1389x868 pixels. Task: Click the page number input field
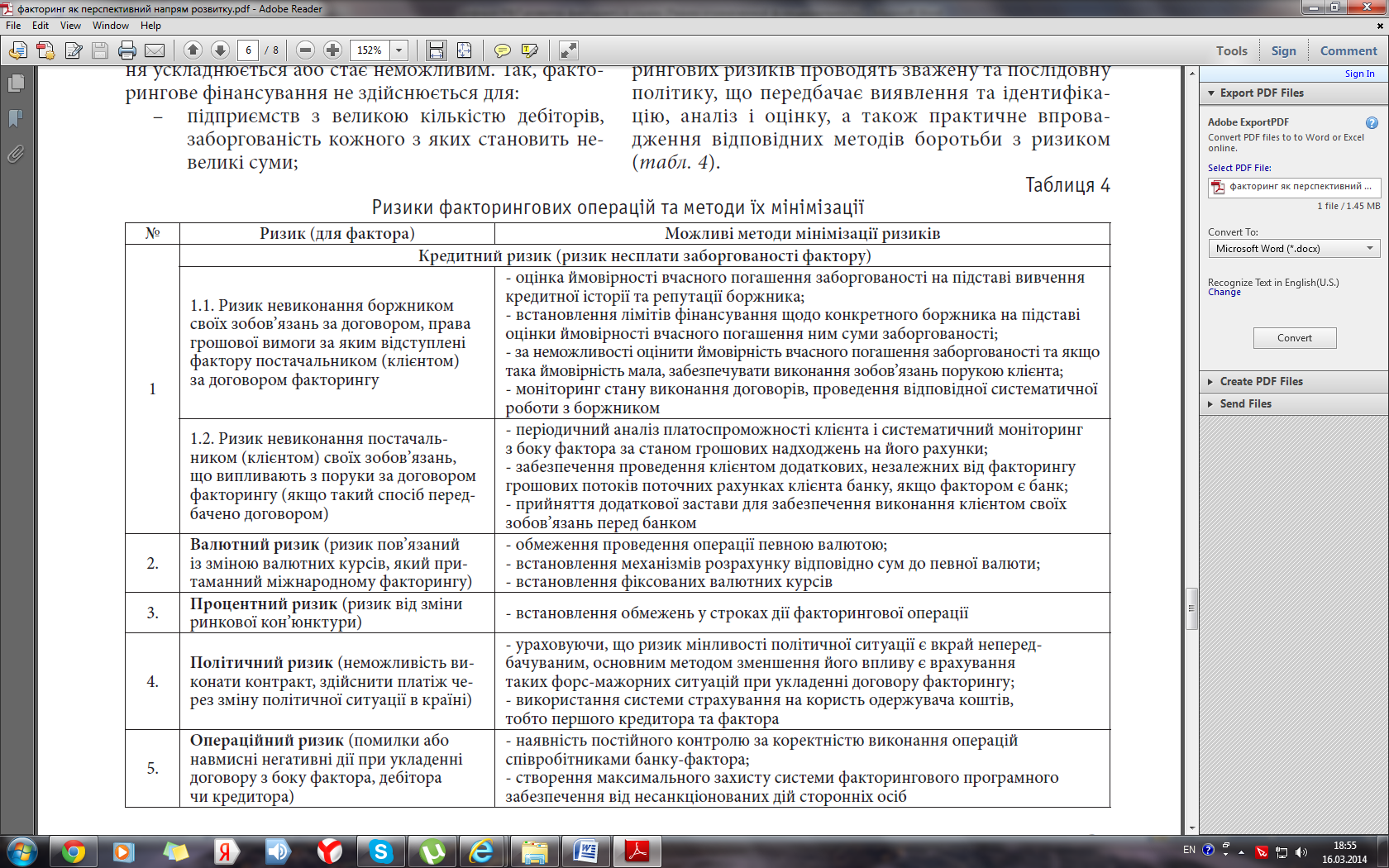pyautogui.click(x=248, y=50)
